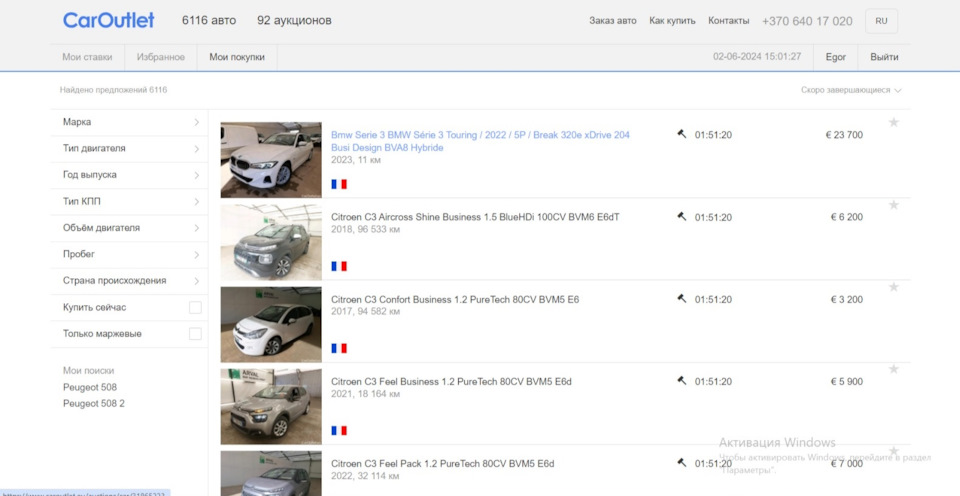Click the 2018, 96 533 км details
Image resolution: width=960 pixels, height=496 pixels.
click(x=366, y=229)
